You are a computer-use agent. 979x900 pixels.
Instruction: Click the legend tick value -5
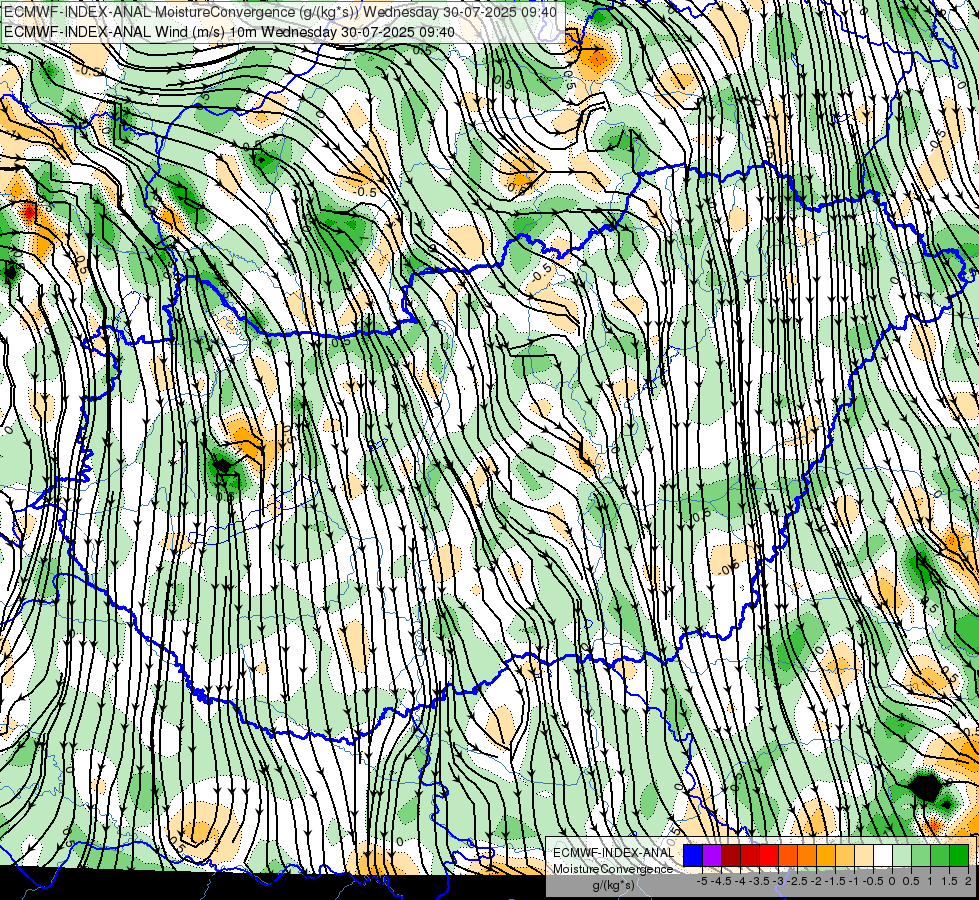[x=702, y=881]
